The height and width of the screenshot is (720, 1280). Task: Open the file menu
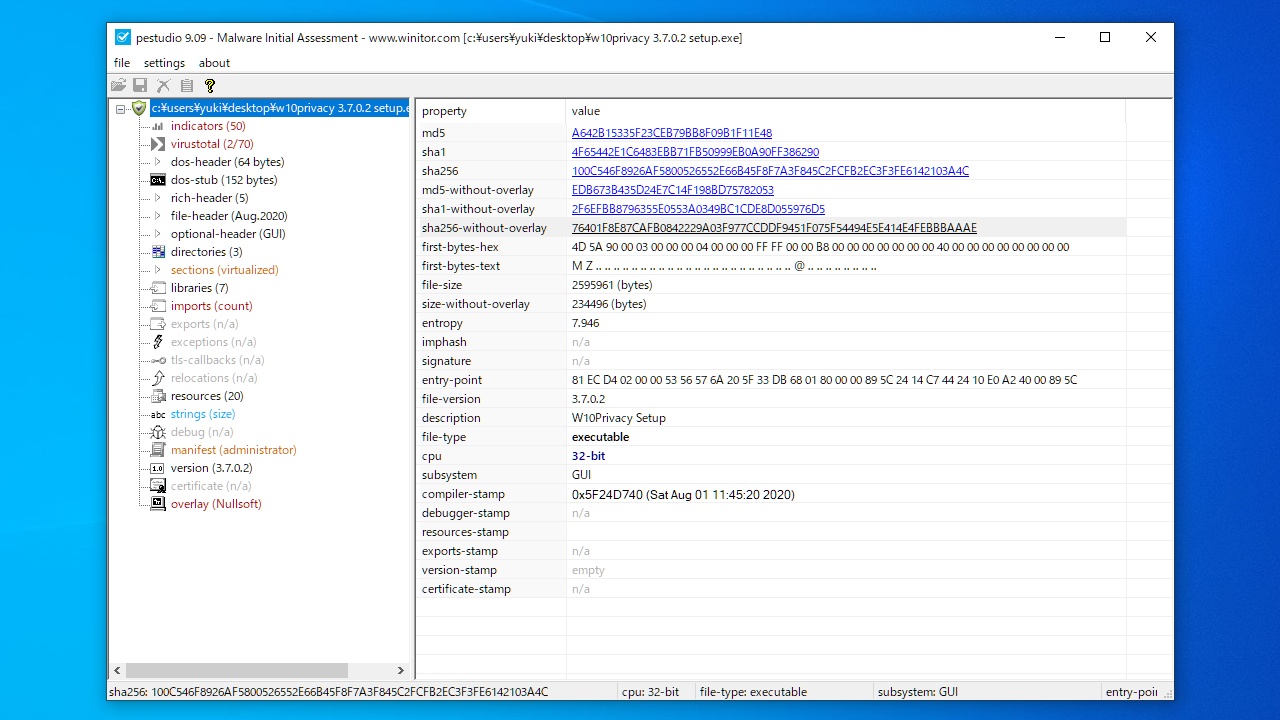pos(122,63)
